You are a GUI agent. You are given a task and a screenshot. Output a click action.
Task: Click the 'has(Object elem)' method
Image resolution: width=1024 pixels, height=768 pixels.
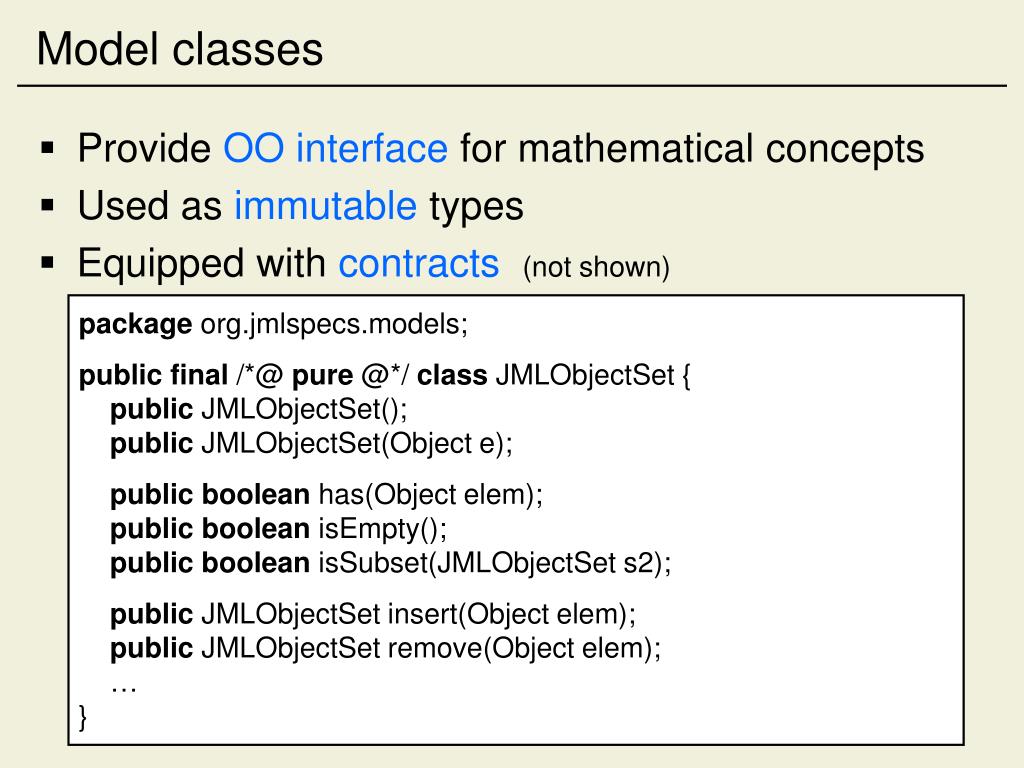(x=430, y=495)
